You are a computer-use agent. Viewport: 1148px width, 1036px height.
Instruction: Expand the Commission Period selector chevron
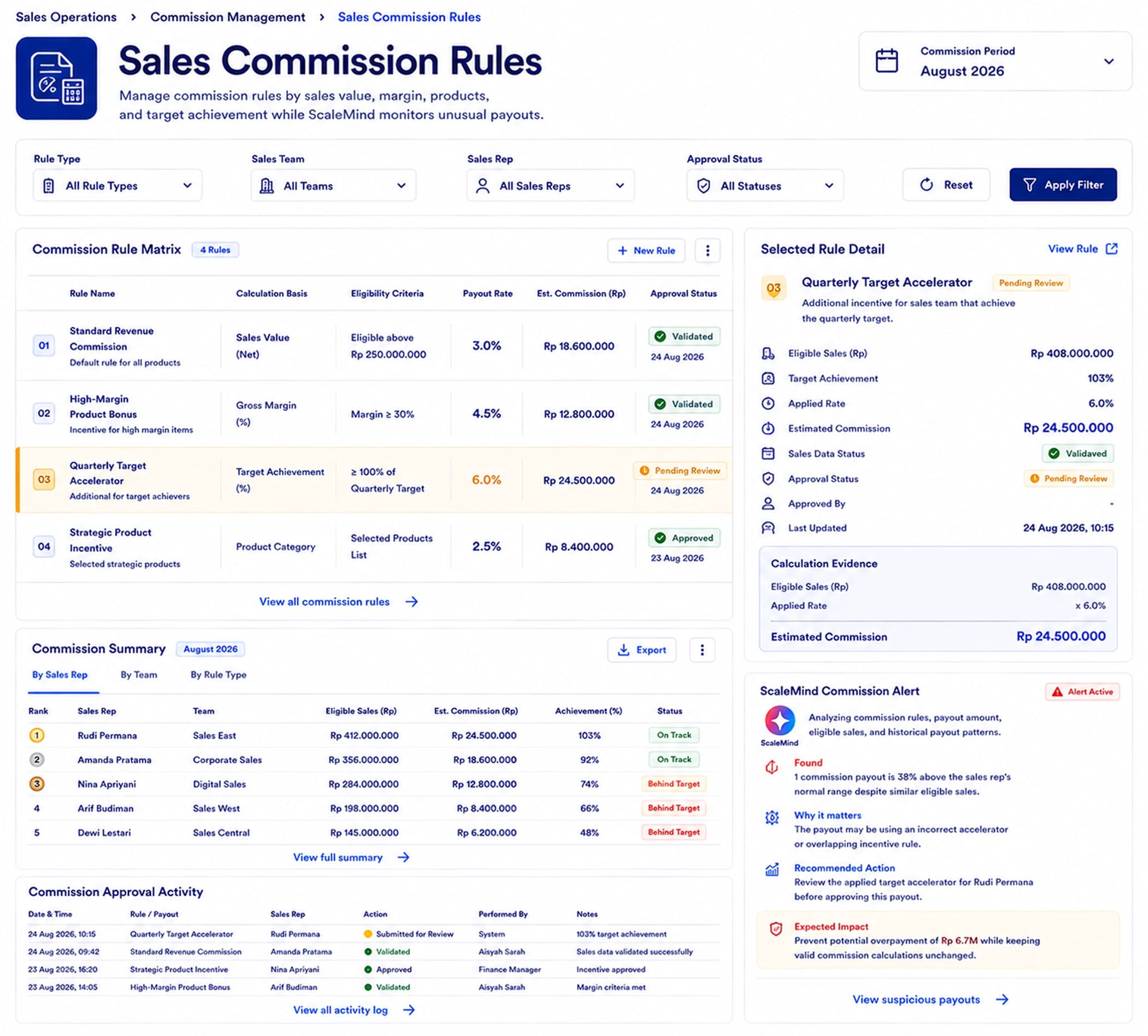(x=1109, y=62)
